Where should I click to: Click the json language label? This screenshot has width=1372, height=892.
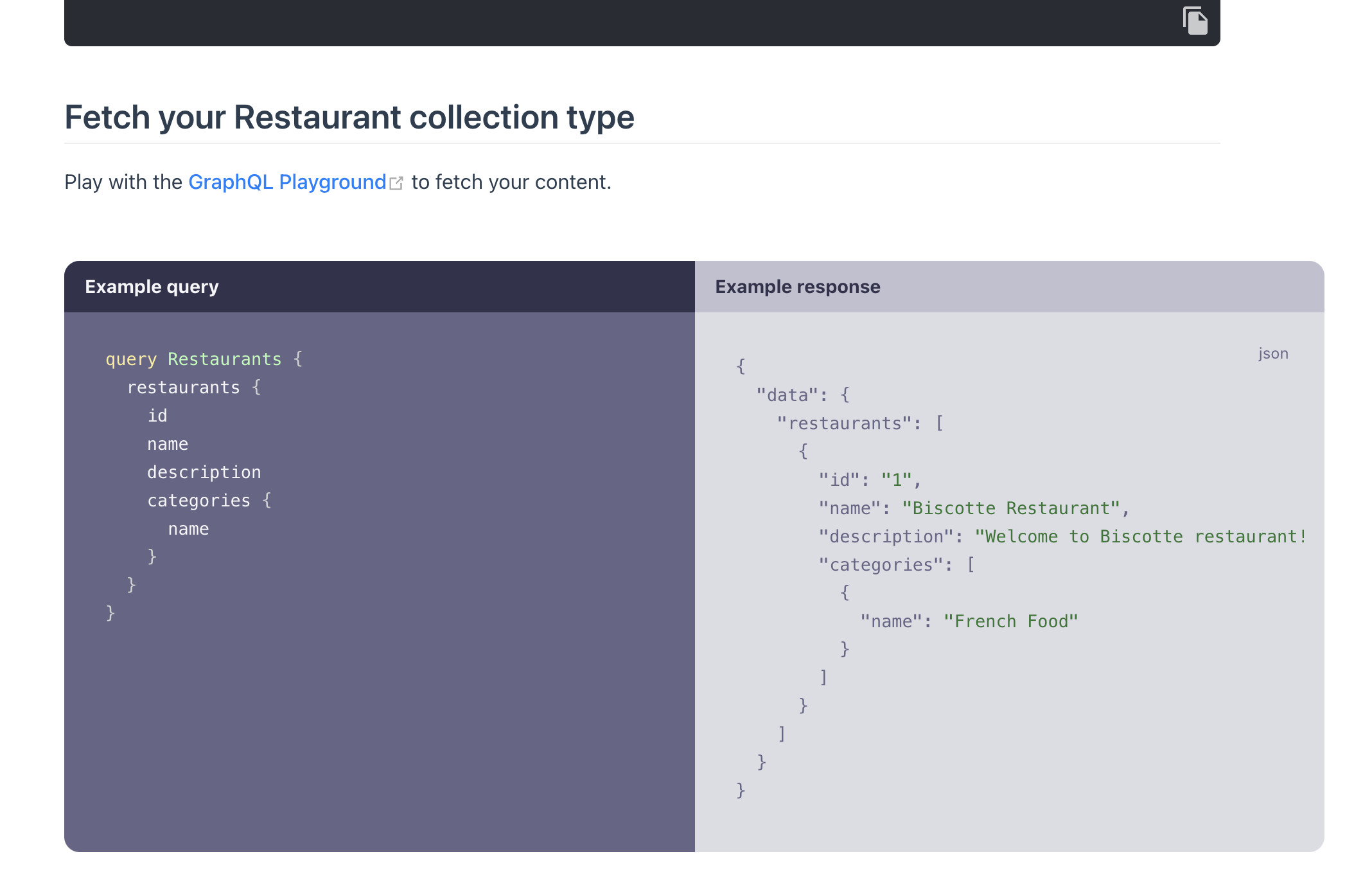(x=1272, y=353)
